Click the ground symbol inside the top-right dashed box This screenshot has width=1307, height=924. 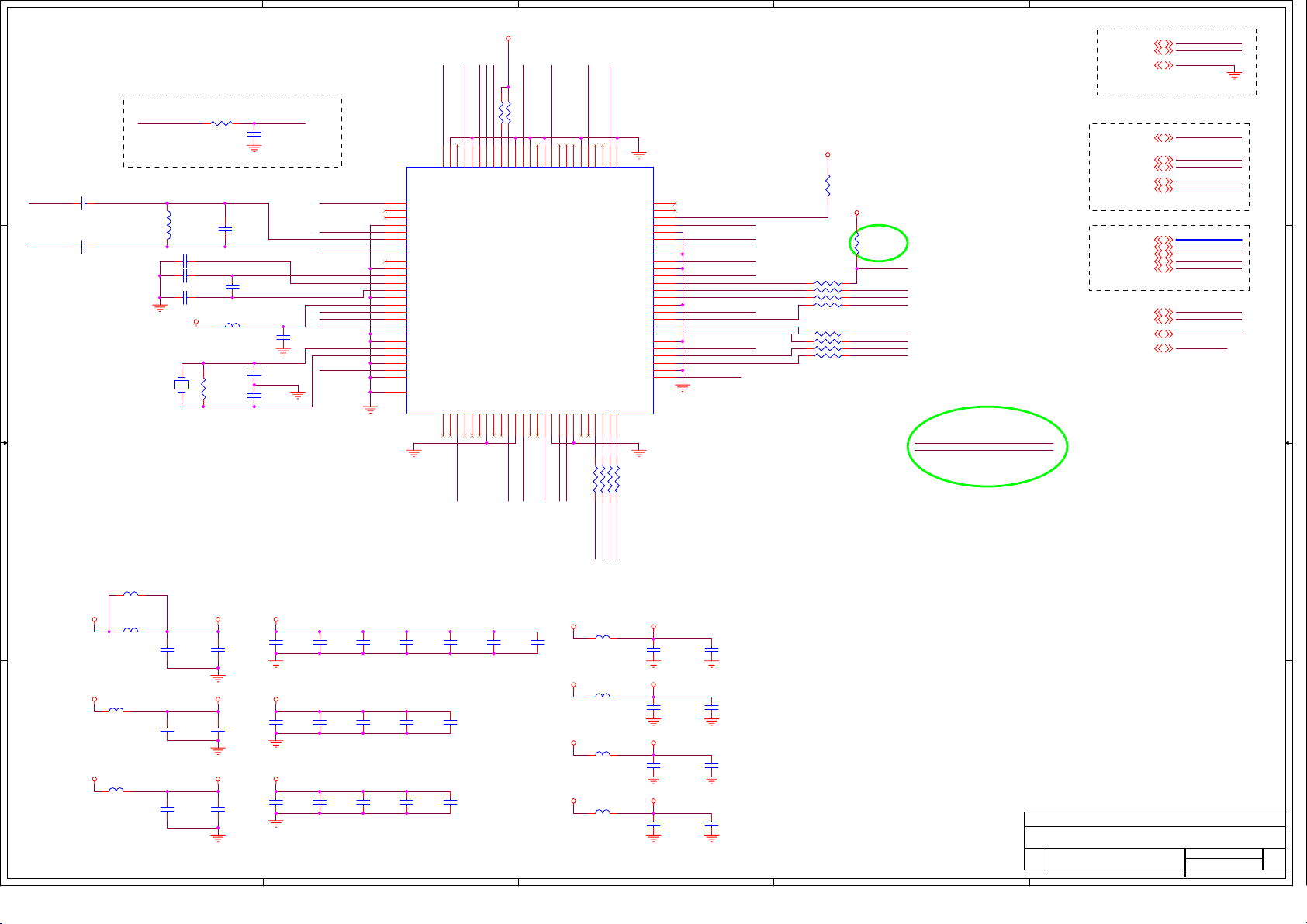(1234, 75)
